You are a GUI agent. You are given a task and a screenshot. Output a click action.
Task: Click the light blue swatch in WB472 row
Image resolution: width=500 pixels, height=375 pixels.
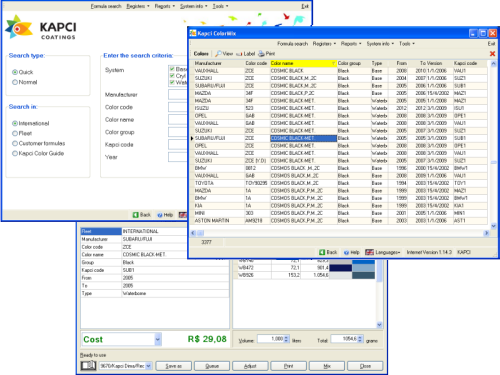coord(363,268)
